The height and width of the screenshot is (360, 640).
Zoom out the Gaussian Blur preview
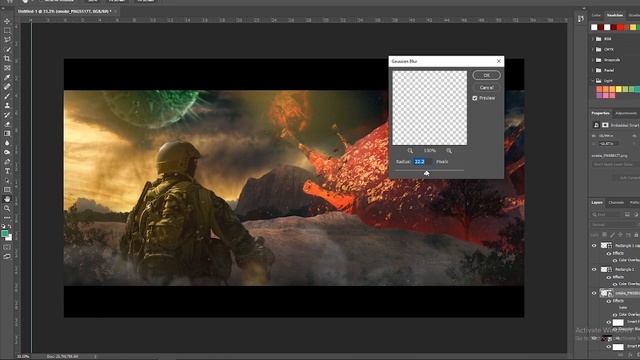pyautogui.click(x=410, y=151)
